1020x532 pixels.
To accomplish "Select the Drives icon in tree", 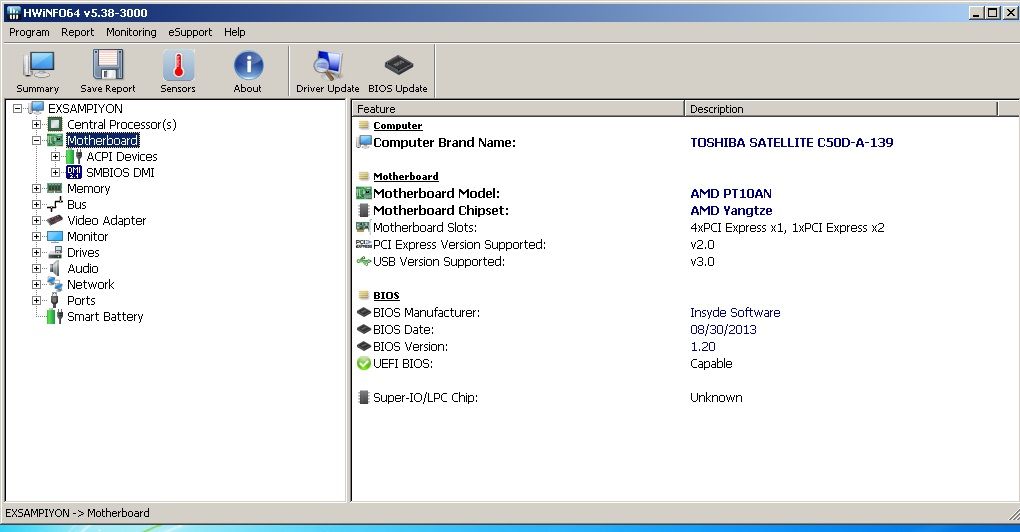I will (x=55, y=252).
